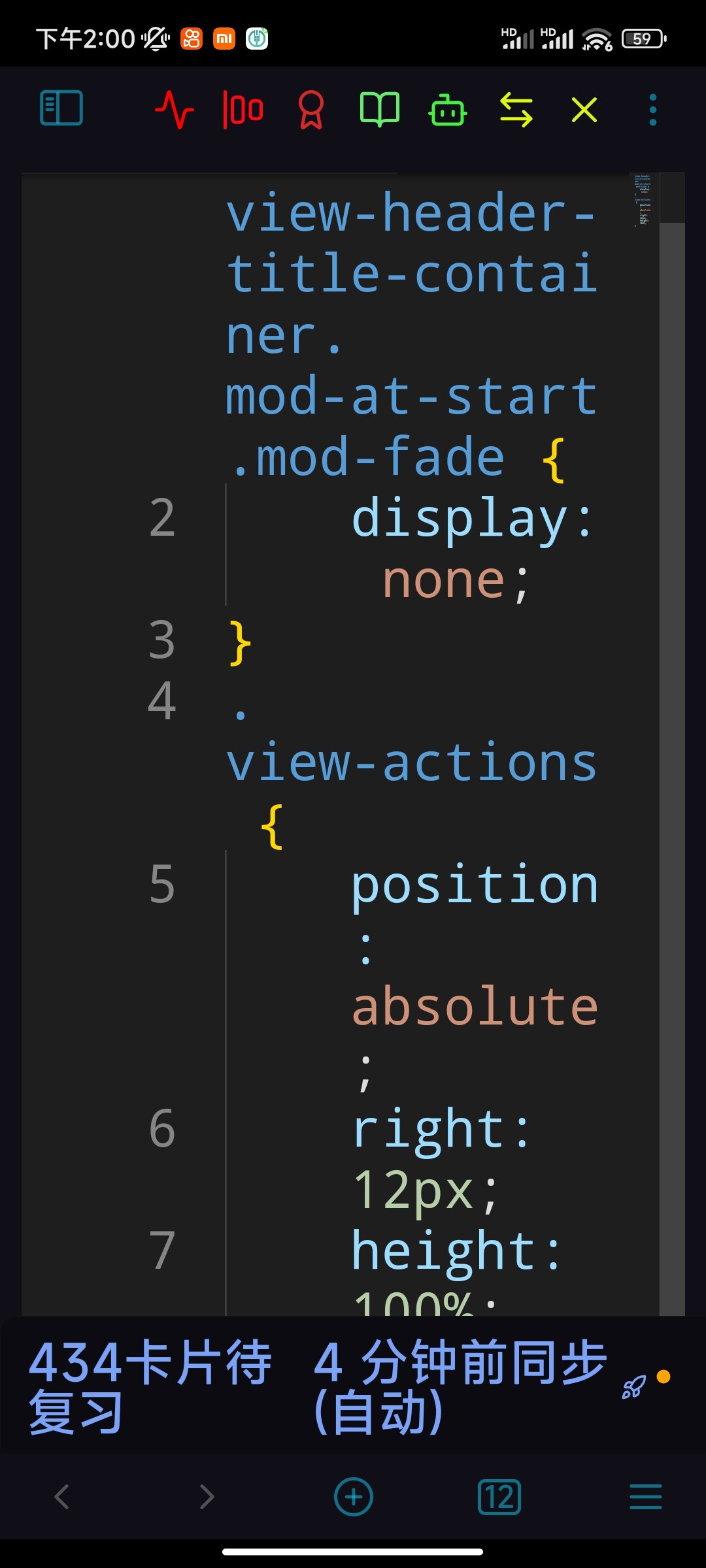Open the red kanban columns icon
Screen dimensions: 706x1568
(243, 109)
